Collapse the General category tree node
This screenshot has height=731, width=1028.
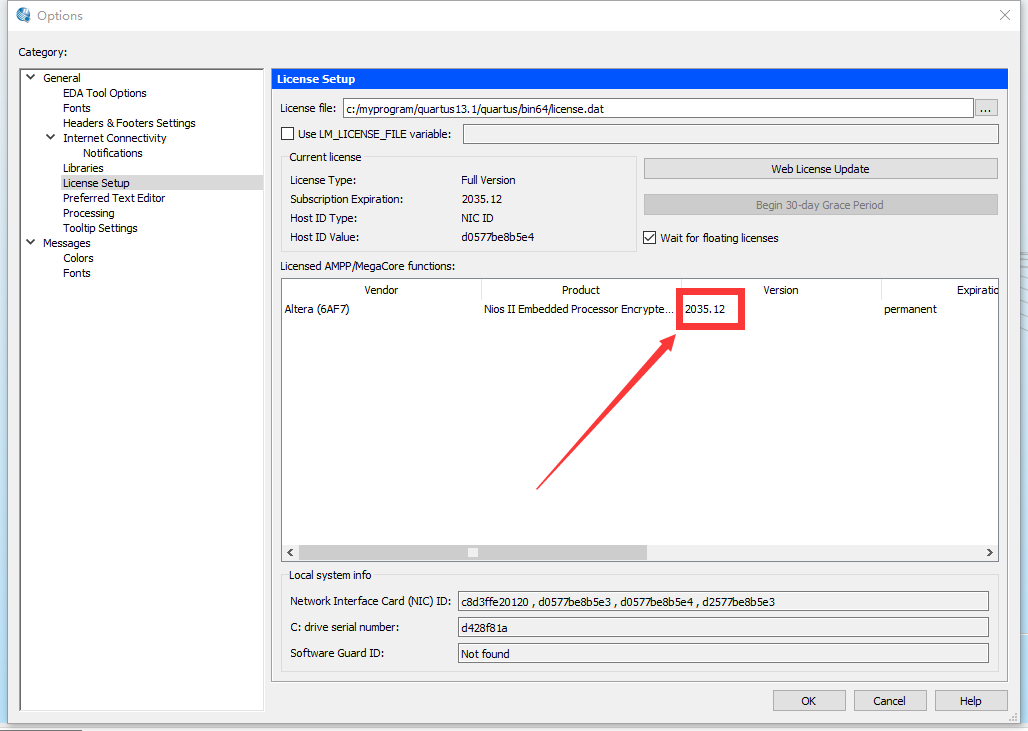click(31, 77)
